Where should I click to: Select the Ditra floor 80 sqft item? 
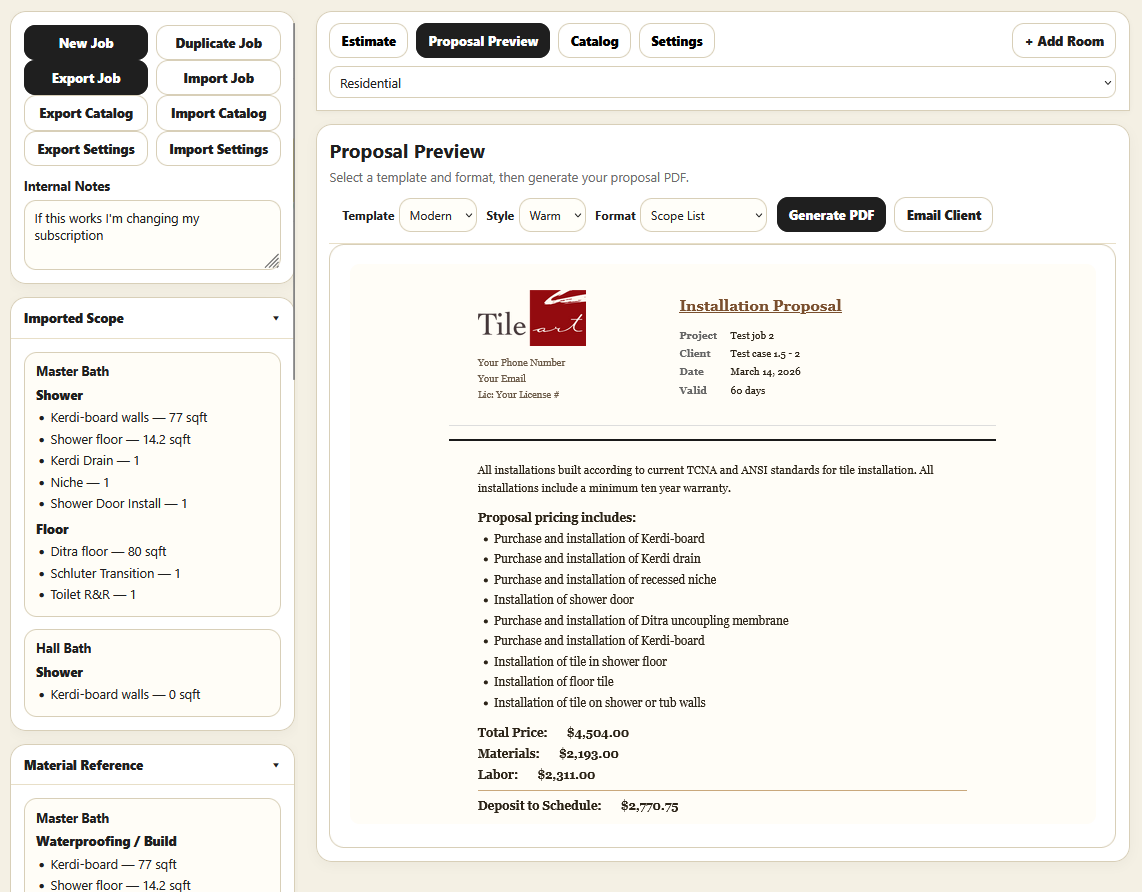(108, 551)
